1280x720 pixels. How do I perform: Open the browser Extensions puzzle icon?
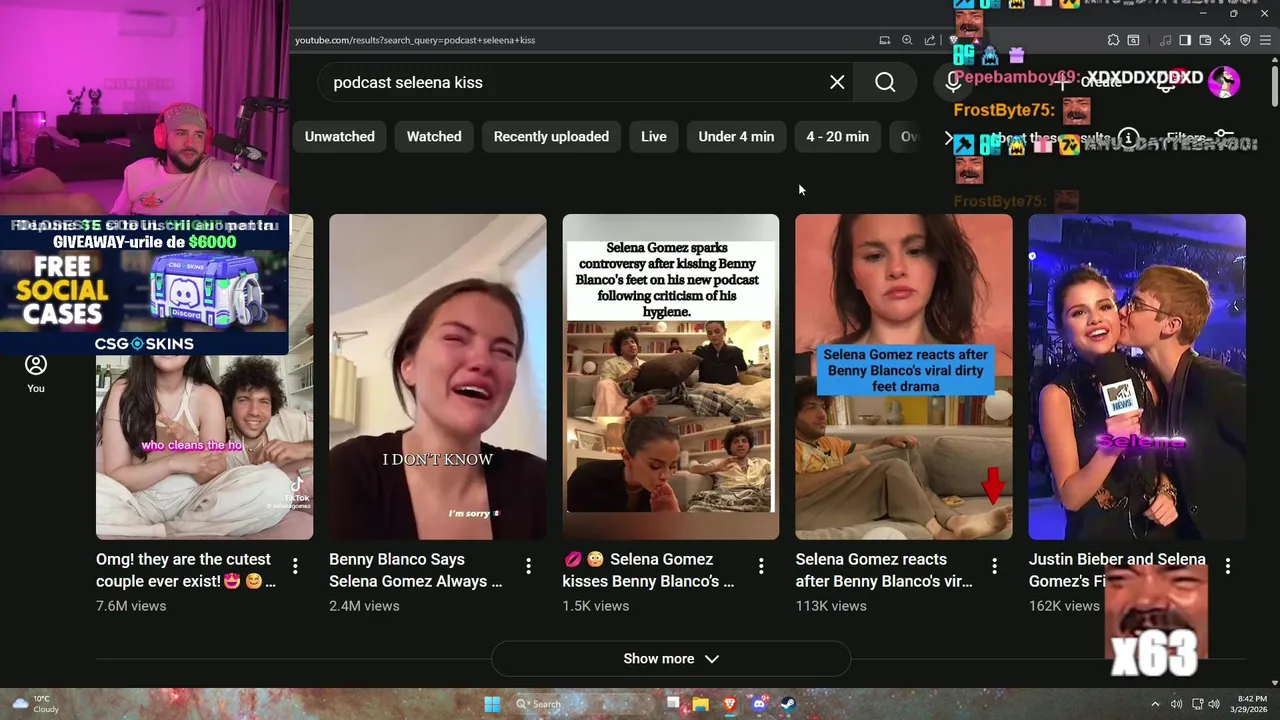[1113, 40]
